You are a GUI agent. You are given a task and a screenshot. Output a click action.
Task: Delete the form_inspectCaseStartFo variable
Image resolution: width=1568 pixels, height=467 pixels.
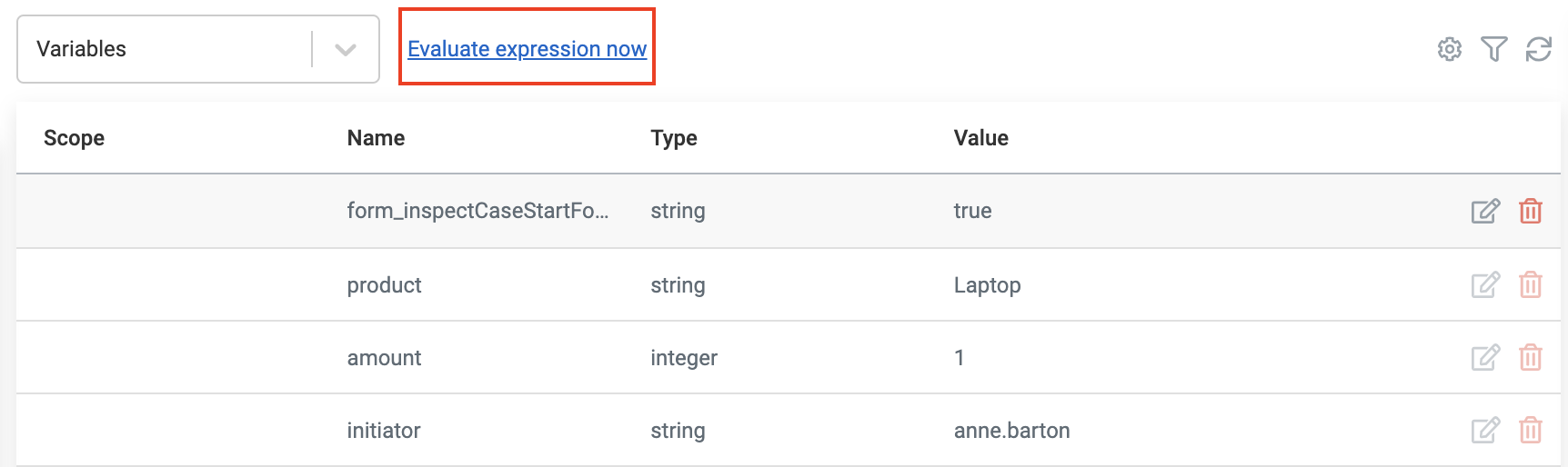(x=1531, y=212)
